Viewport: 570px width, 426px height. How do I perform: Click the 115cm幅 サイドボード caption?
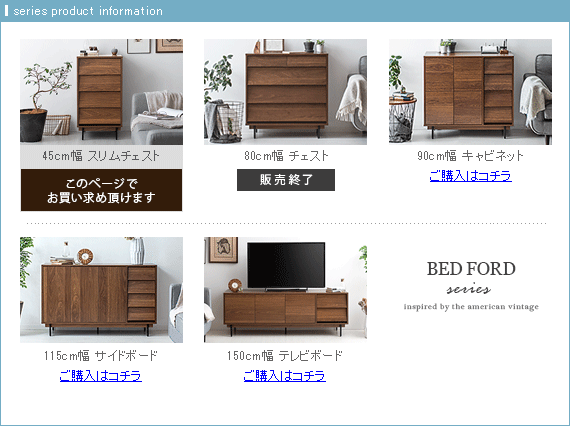tap(101, 355)
